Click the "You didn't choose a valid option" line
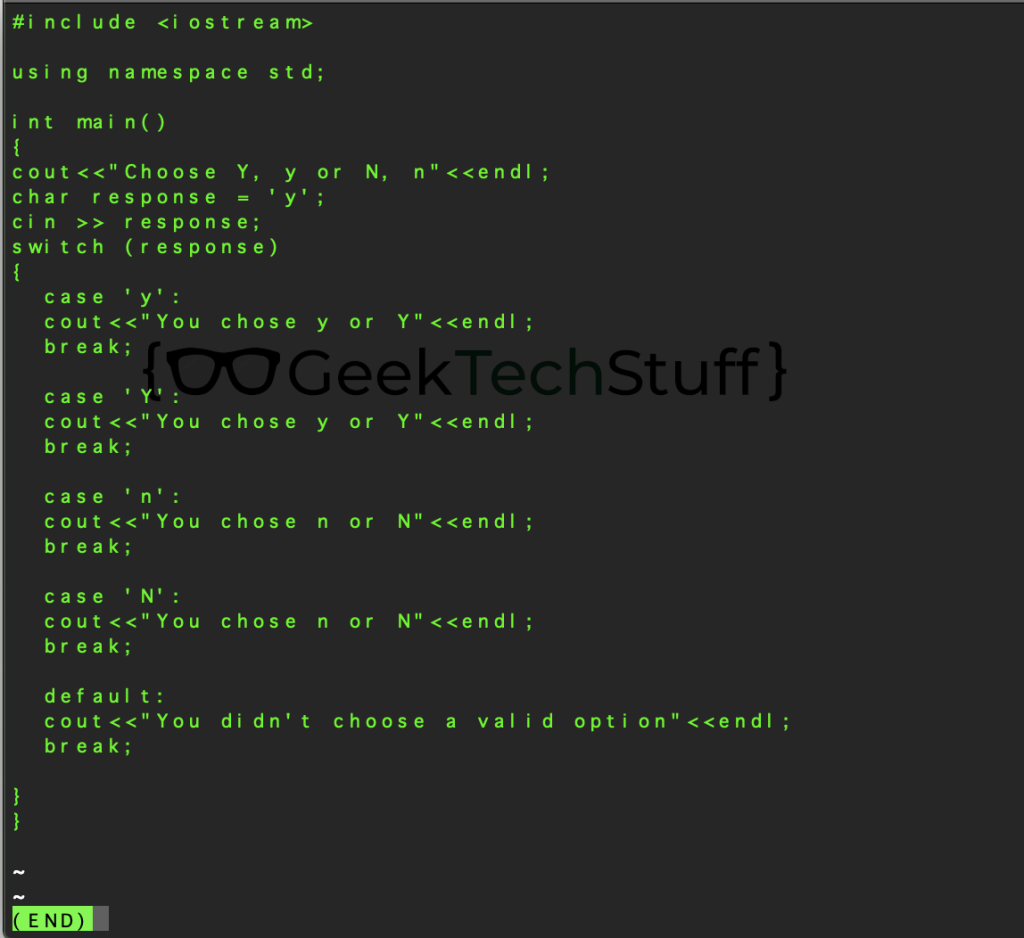Viewport: 1024px width, 938px height. click(x=417, y=722)
